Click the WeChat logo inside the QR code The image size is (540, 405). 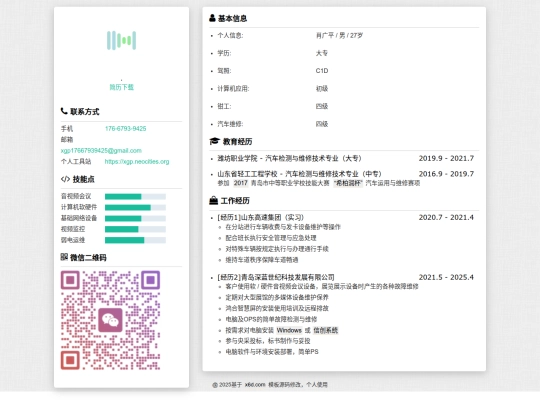(x=110, y=320)
